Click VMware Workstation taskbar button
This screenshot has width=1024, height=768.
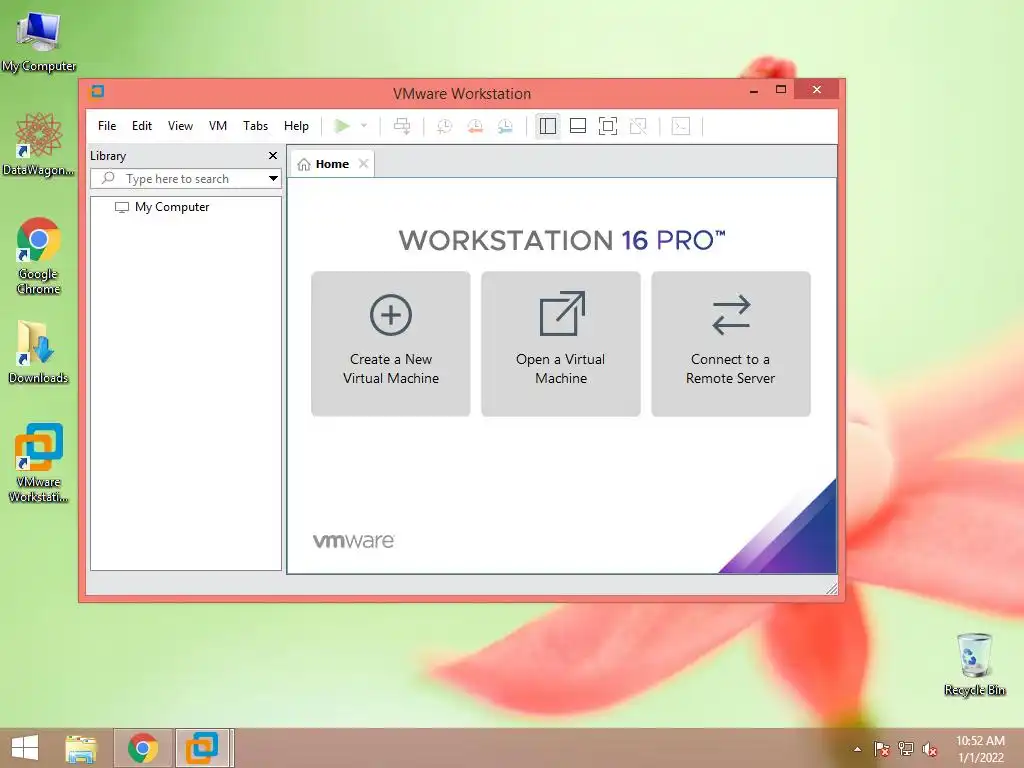[x=202, y=748]
